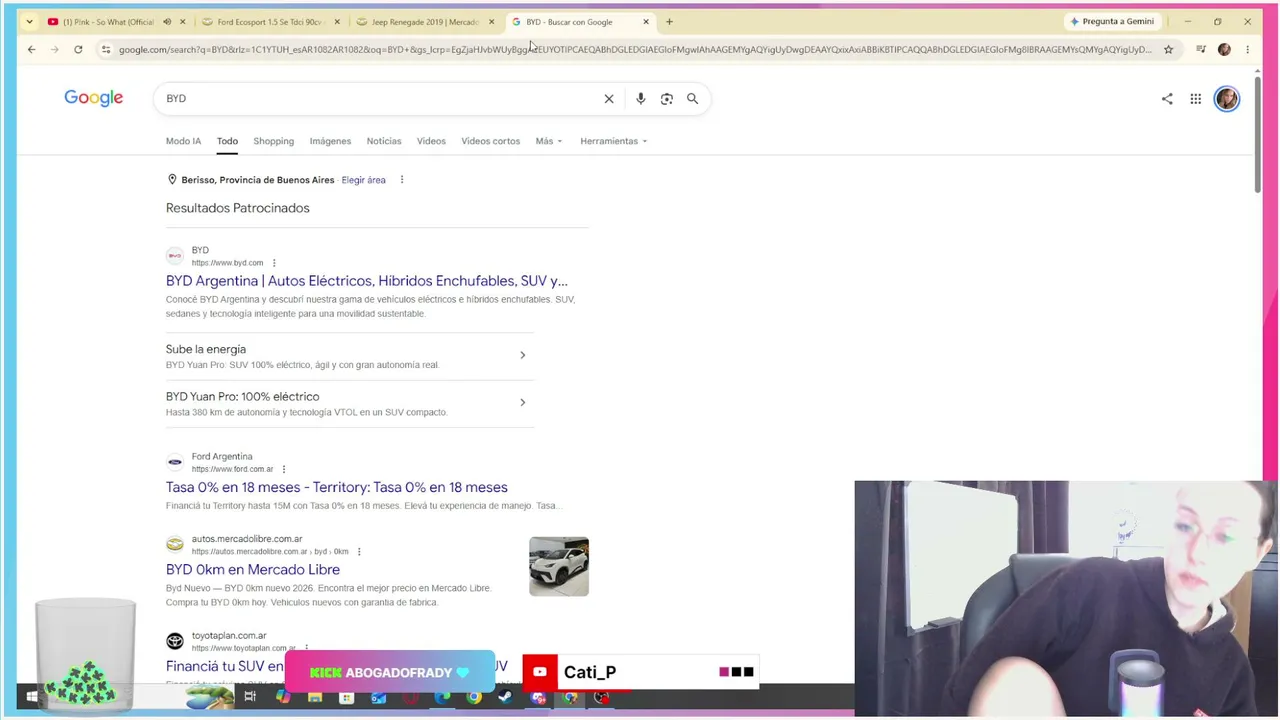
Task: Click the Elegir área link
Action: [363, 180]
